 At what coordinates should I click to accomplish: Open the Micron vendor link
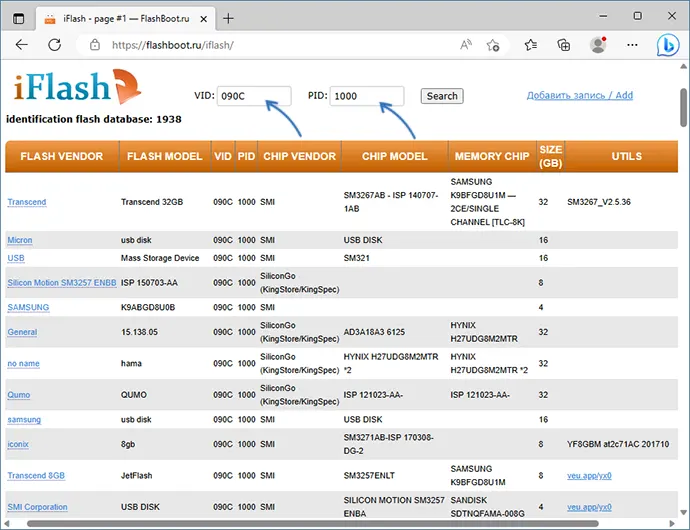20,240
